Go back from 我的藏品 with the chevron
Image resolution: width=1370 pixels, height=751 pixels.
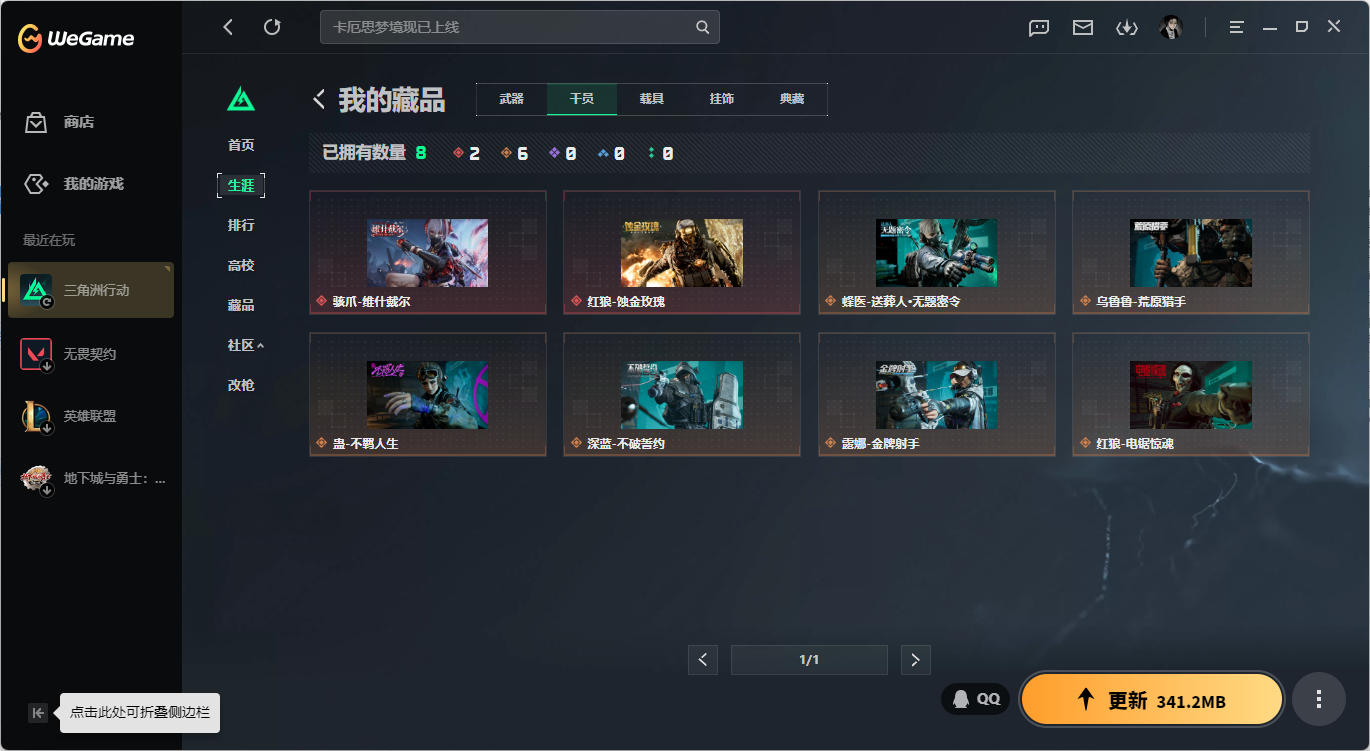(320, 99)
